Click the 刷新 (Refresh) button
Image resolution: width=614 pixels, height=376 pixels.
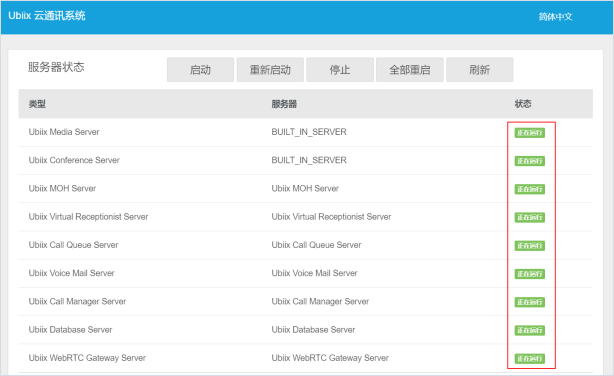(480, 70)
